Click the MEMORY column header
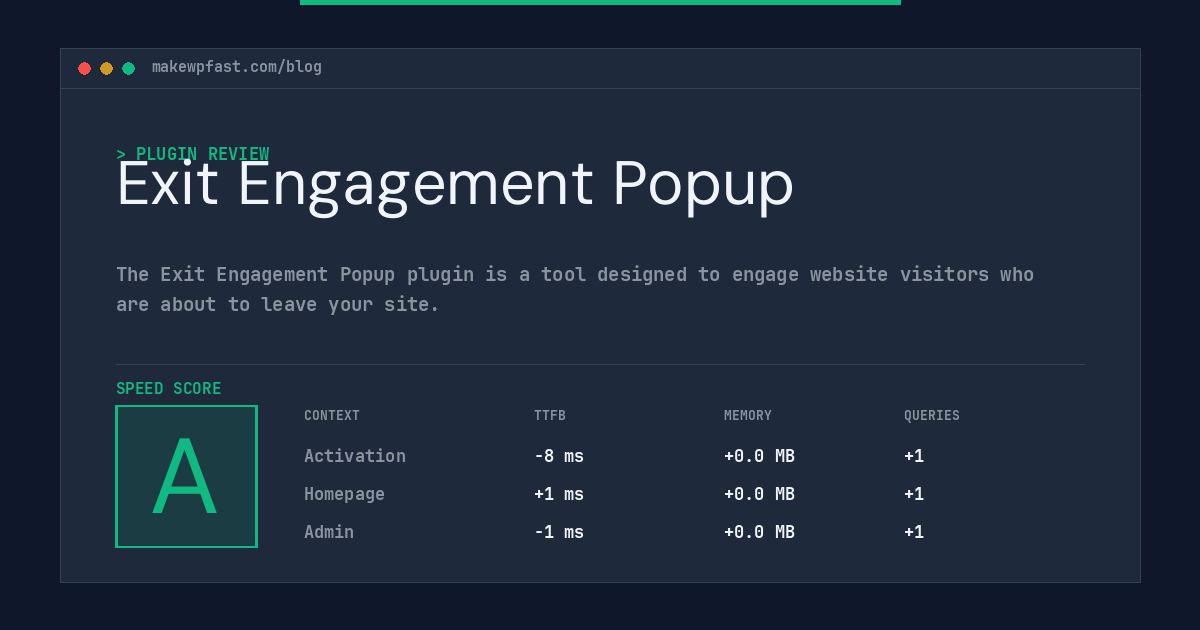The width and height of the screenshot is (1200, 630). click(x=748, y=416)
